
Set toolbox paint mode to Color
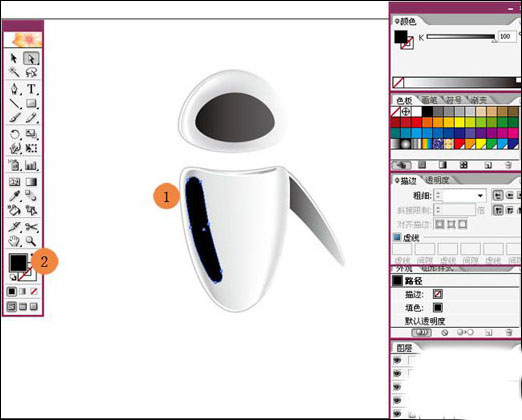pos(12,291)
